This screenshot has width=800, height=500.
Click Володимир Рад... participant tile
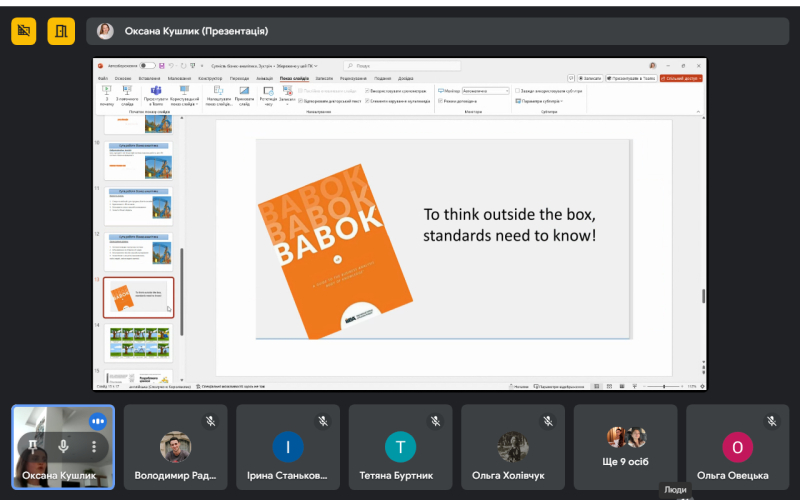pos(176,447)
